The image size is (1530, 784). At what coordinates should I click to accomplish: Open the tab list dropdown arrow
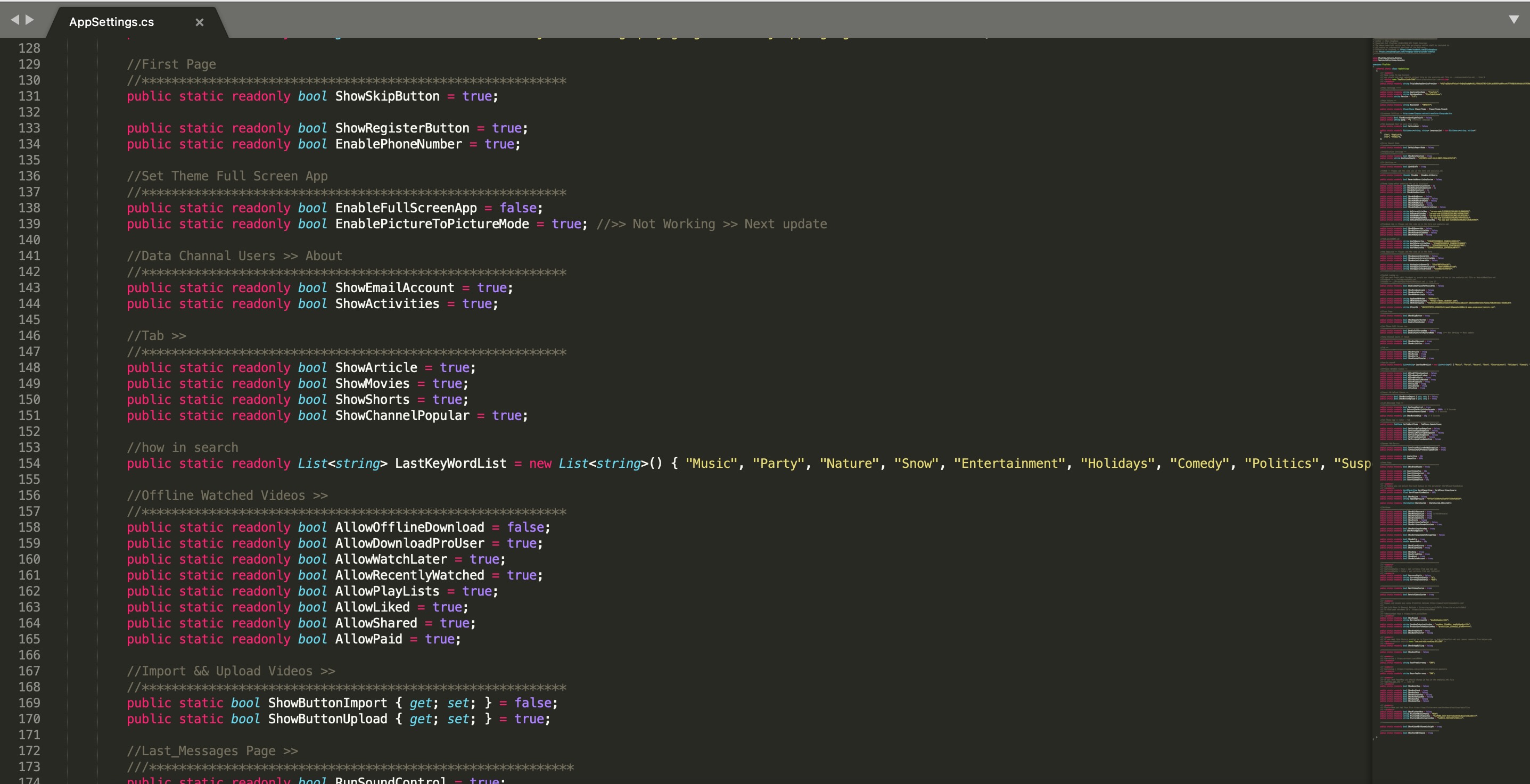pos(1514,20)
